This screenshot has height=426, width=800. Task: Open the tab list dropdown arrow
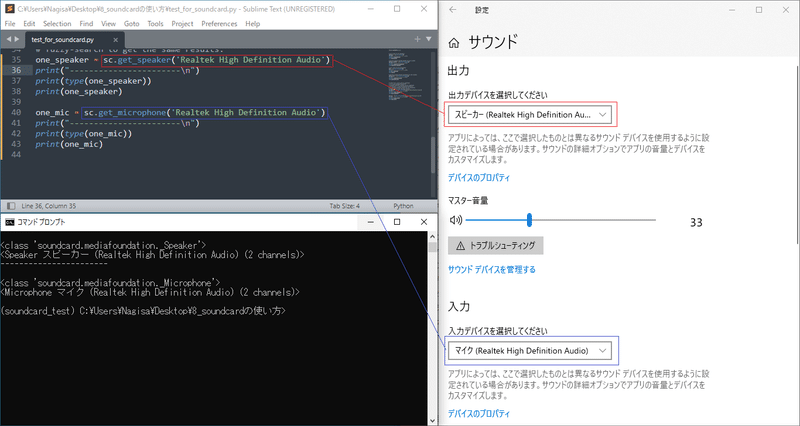(428, 39)
